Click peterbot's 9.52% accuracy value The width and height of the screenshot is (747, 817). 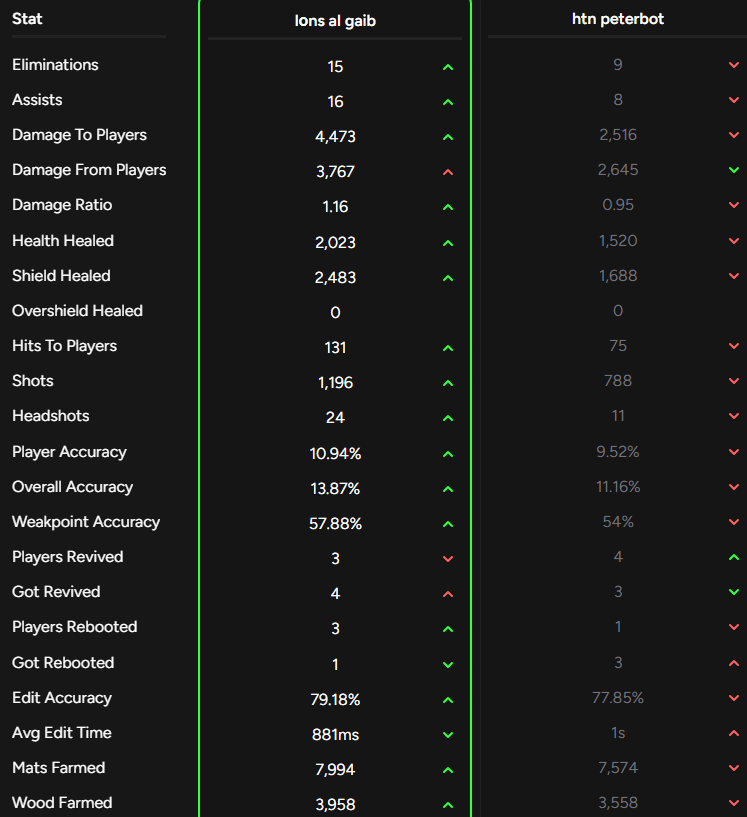618,451
